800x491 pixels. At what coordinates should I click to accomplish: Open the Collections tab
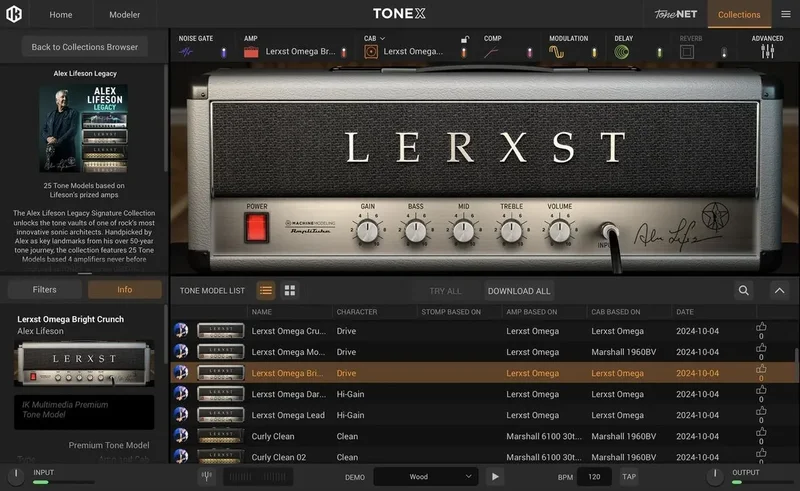739,14
